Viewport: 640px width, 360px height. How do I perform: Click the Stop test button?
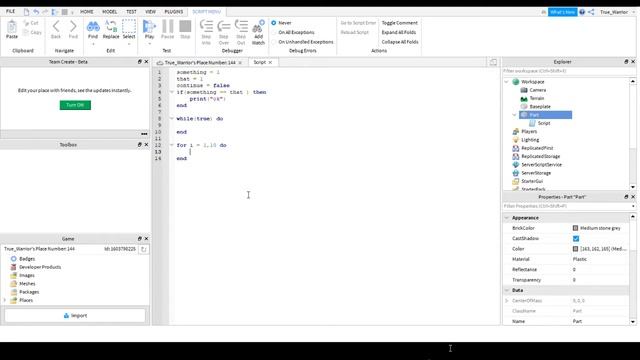[185, 27]
